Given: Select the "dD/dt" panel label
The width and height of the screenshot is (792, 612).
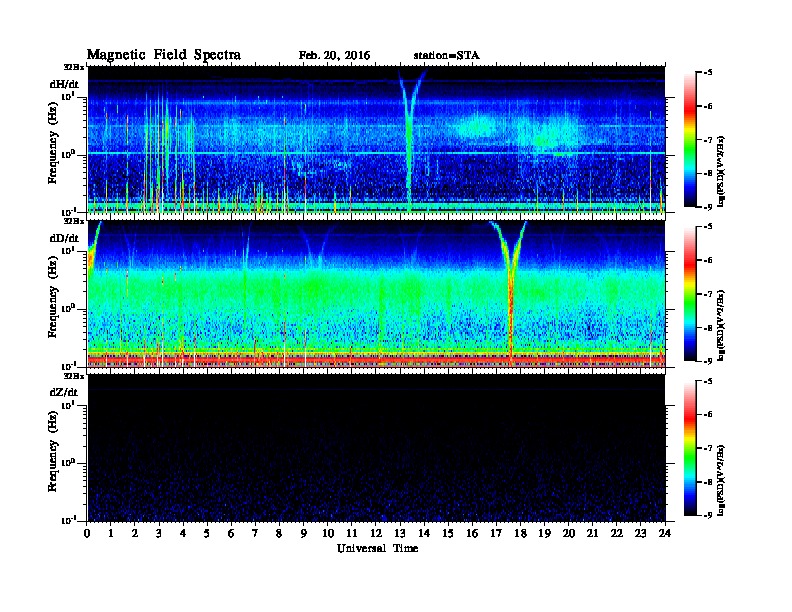Looking at the screenshot, I should (64, 238).
